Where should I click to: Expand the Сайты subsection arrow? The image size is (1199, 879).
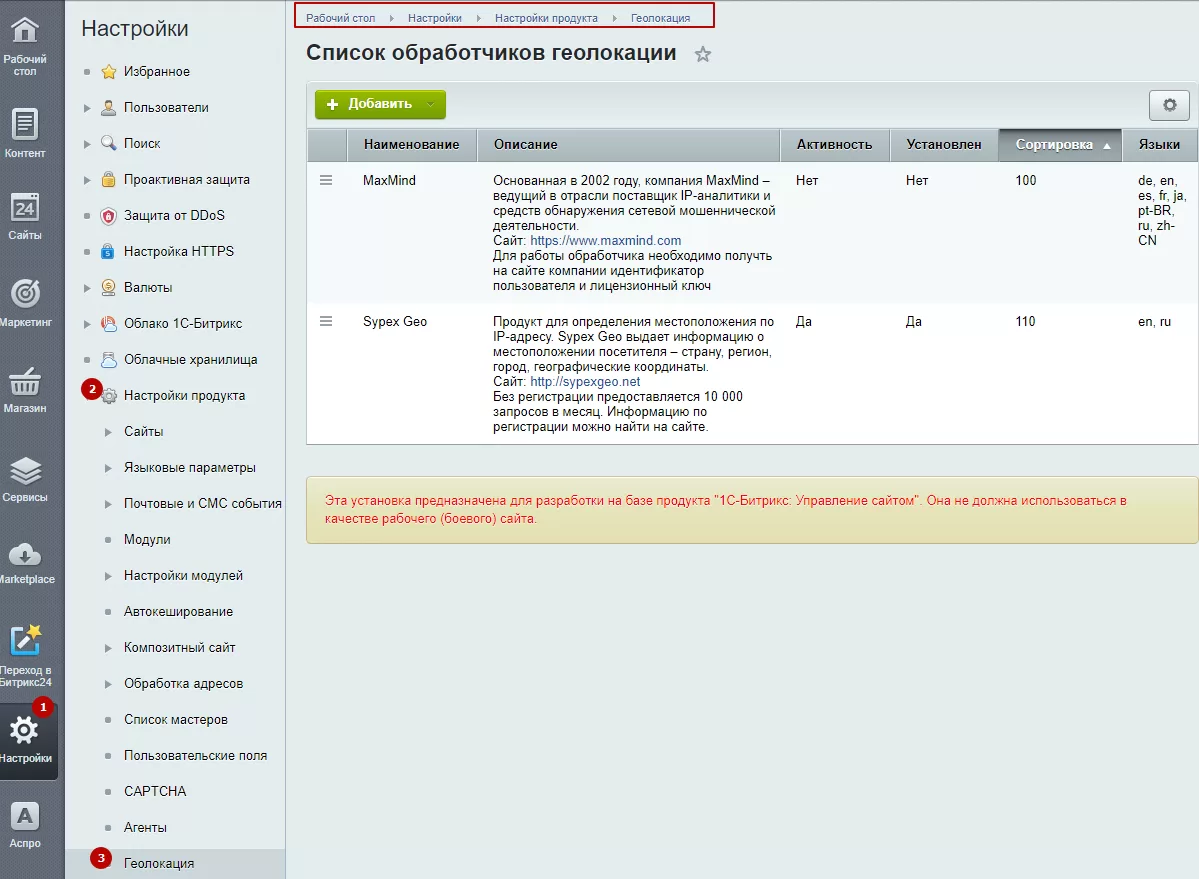108,432
